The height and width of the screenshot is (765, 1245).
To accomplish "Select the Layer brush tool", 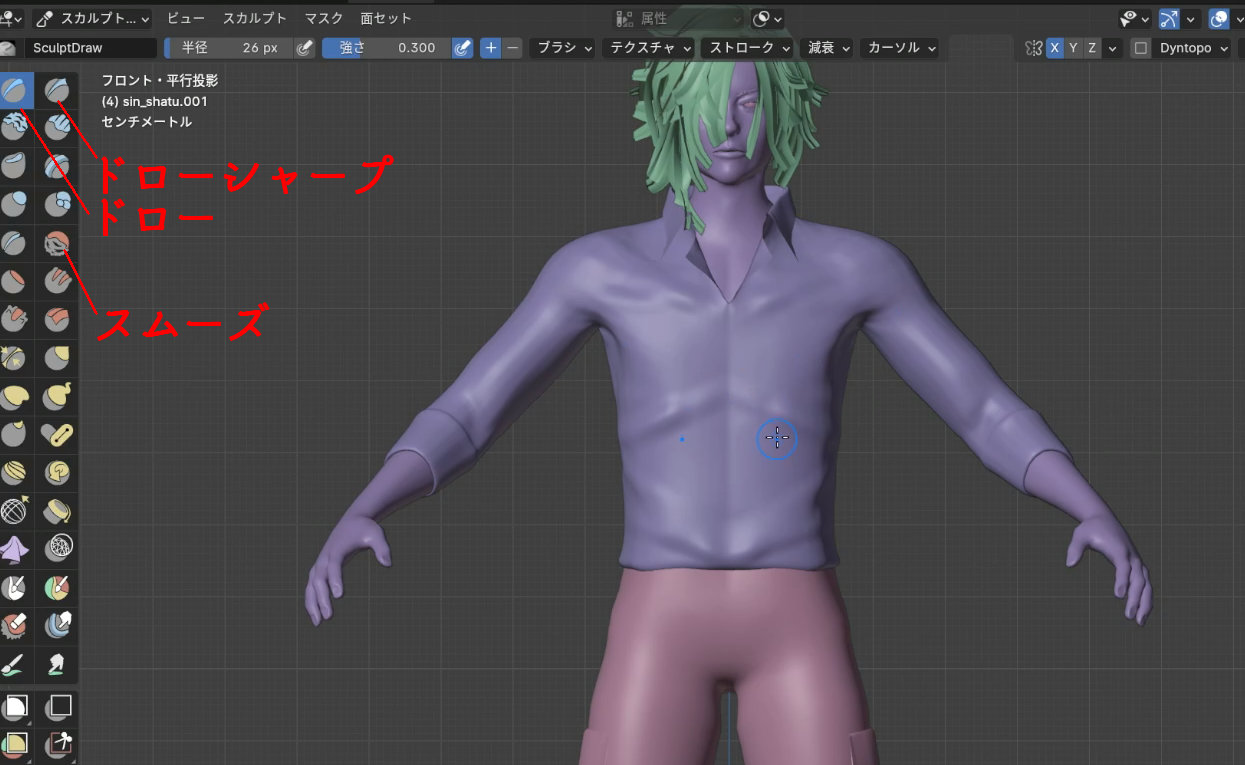I will coord(56,166).
